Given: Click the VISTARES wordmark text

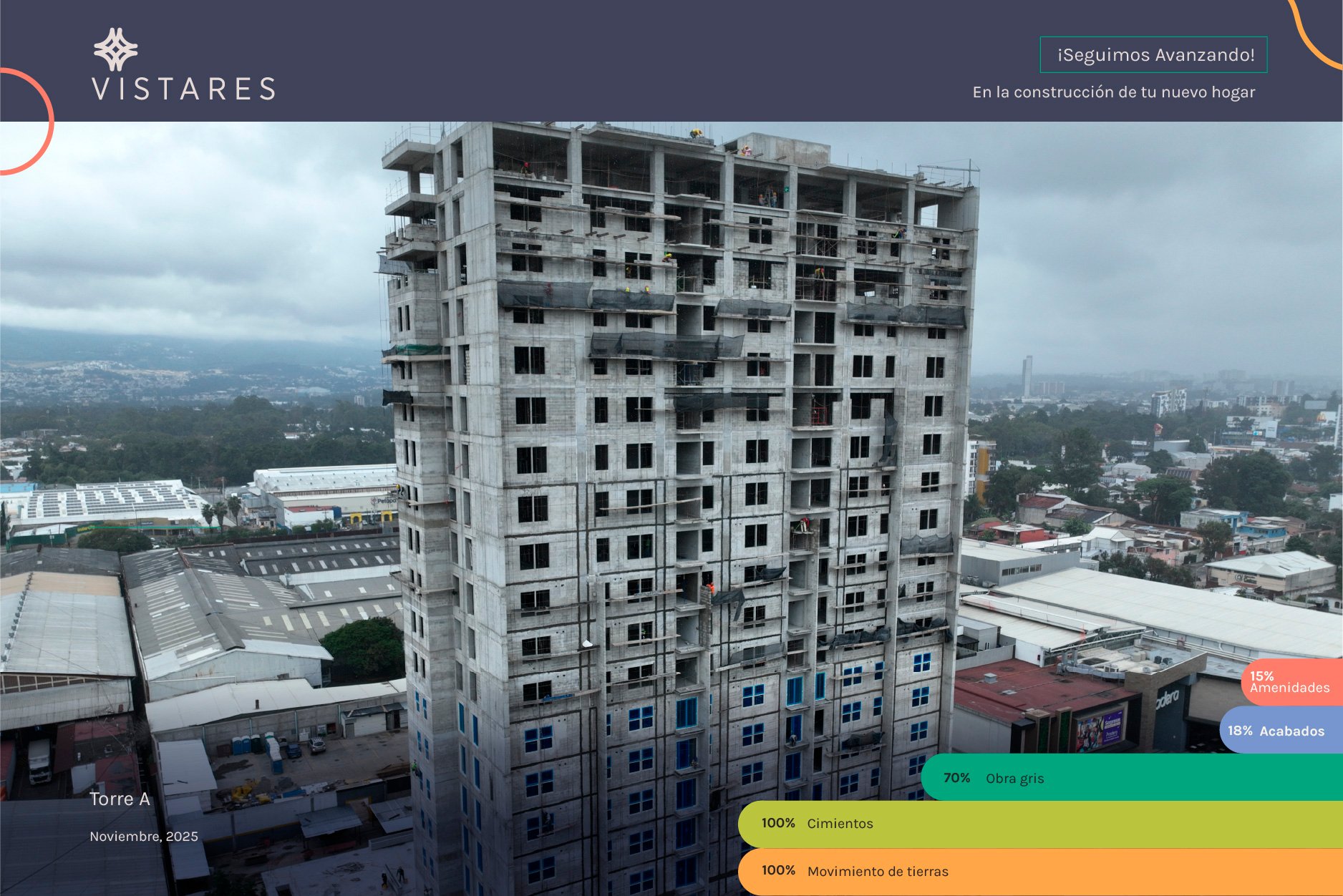Looking at the screenshot, I should tap(184, 89).
